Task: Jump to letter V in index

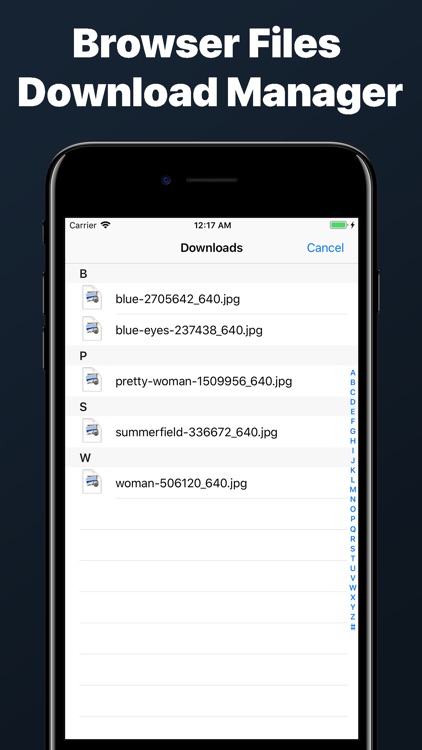Action: click(x=353, y=578)
